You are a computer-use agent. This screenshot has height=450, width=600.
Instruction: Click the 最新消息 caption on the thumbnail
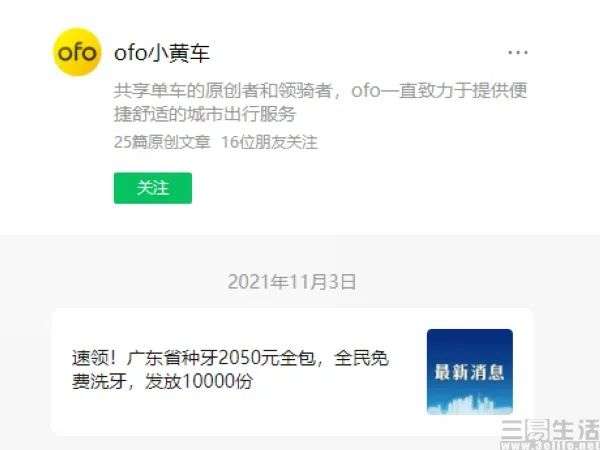coord(470,372)
